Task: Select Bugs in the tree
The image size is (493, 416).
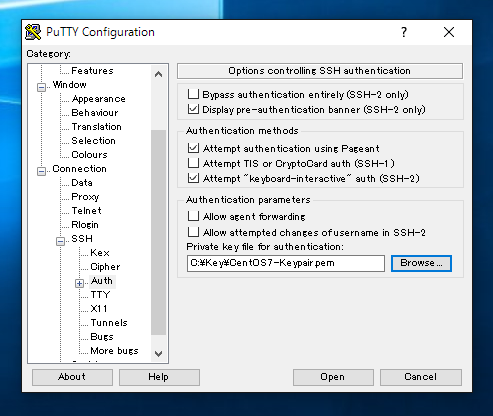Action: pos(102,337)
